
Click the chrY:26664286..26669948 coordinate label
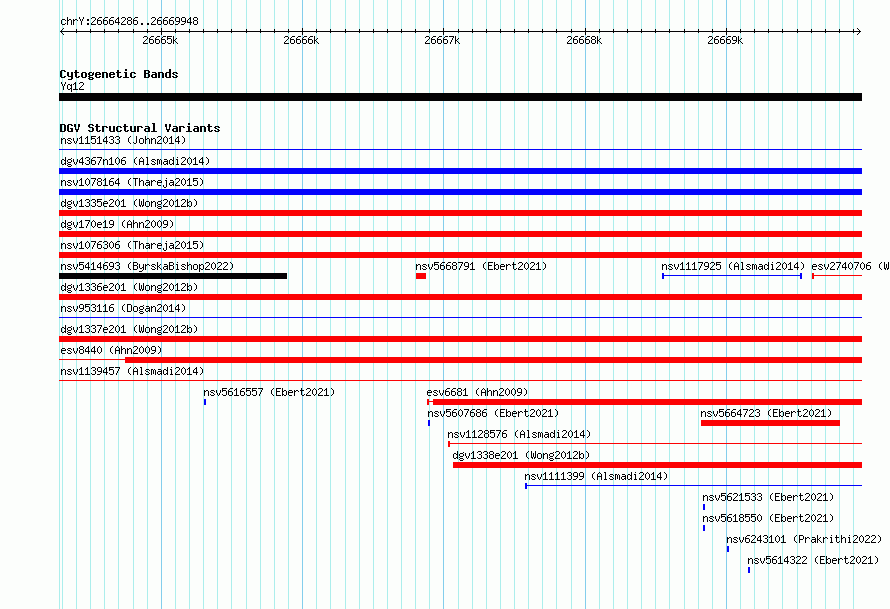click(129, 21)
